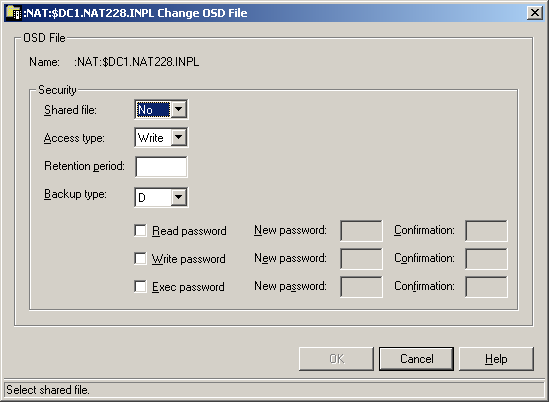
Task: Click Confirmation field for Write password
Action: tap(486, 259)
